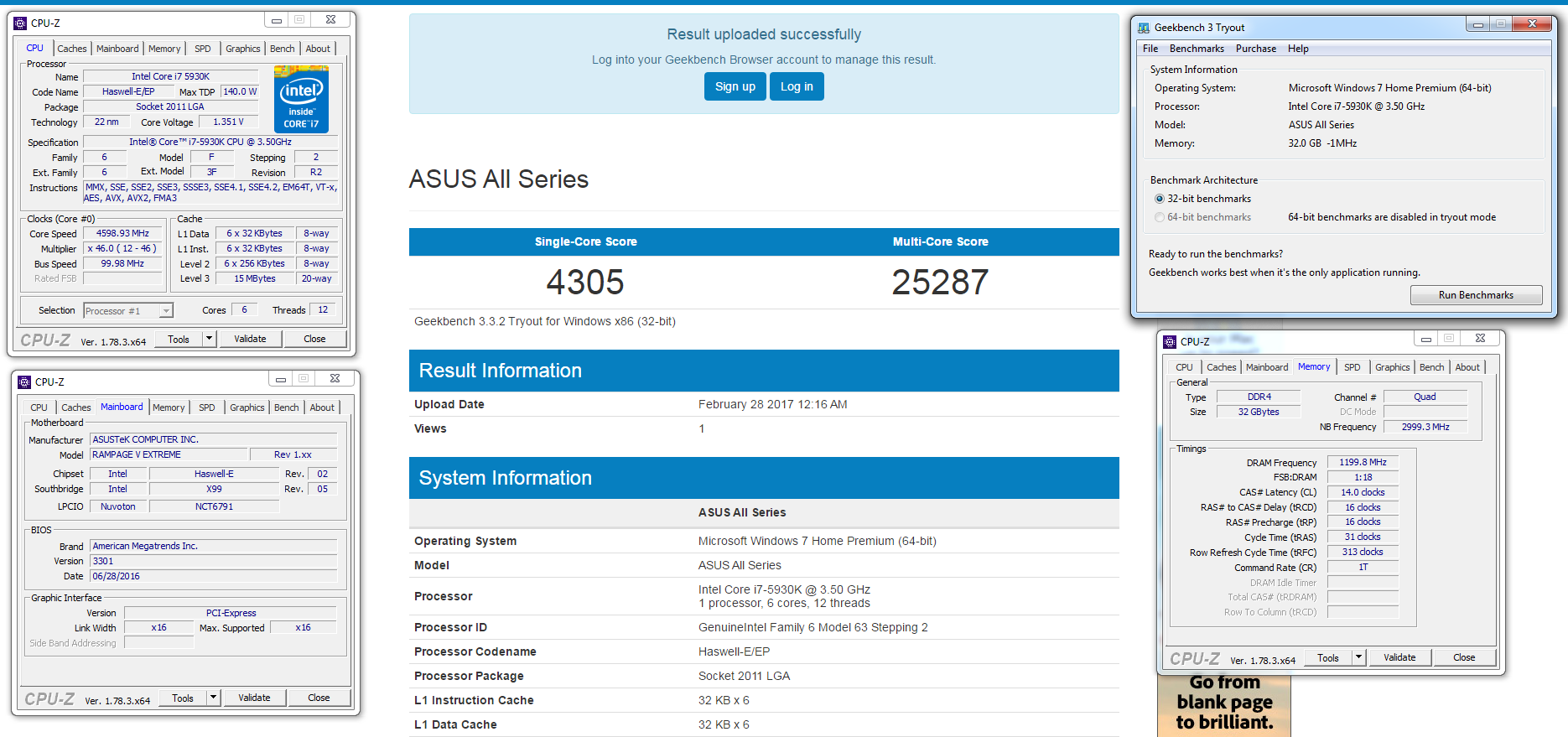Click the Sign up button
The height and width of the screenshot is (737, 1568).
735,86
